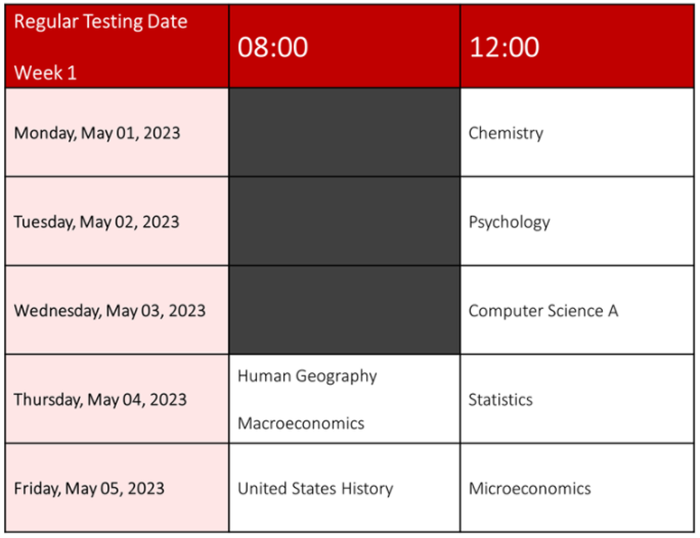
Task: Select the Chemistry exam cell
Action: (577, 133)
